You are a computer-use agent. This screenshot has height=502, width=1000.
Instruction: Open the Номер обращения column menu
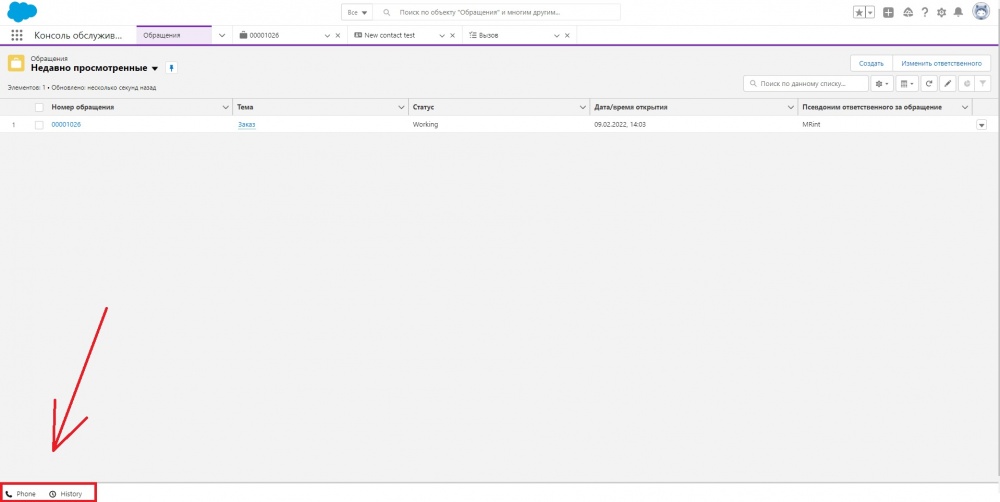(x=225, y=107)
